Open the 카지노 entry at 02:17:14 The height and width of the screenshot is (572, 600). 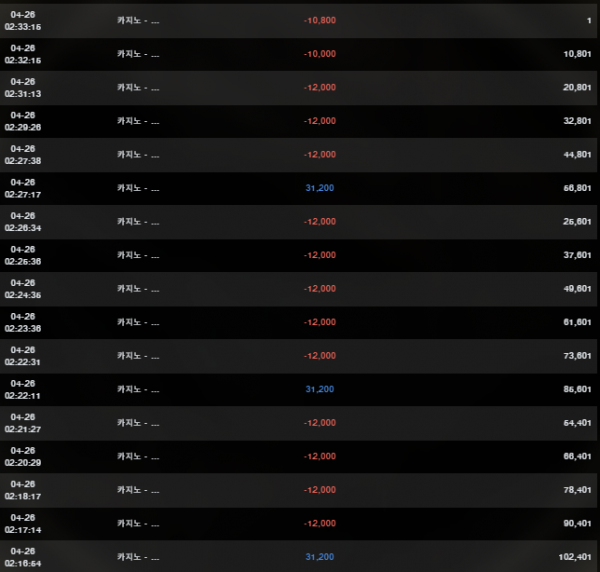[138, 523]
